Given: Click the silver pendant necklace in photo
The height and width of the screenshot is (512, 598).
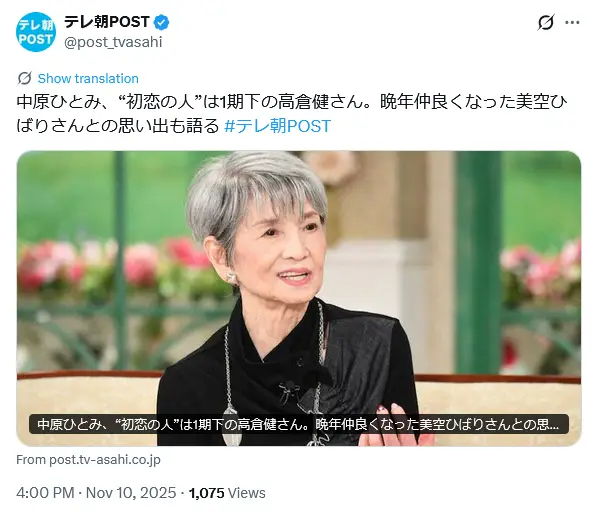Looking at the screenshot, I should pos(231,427).
